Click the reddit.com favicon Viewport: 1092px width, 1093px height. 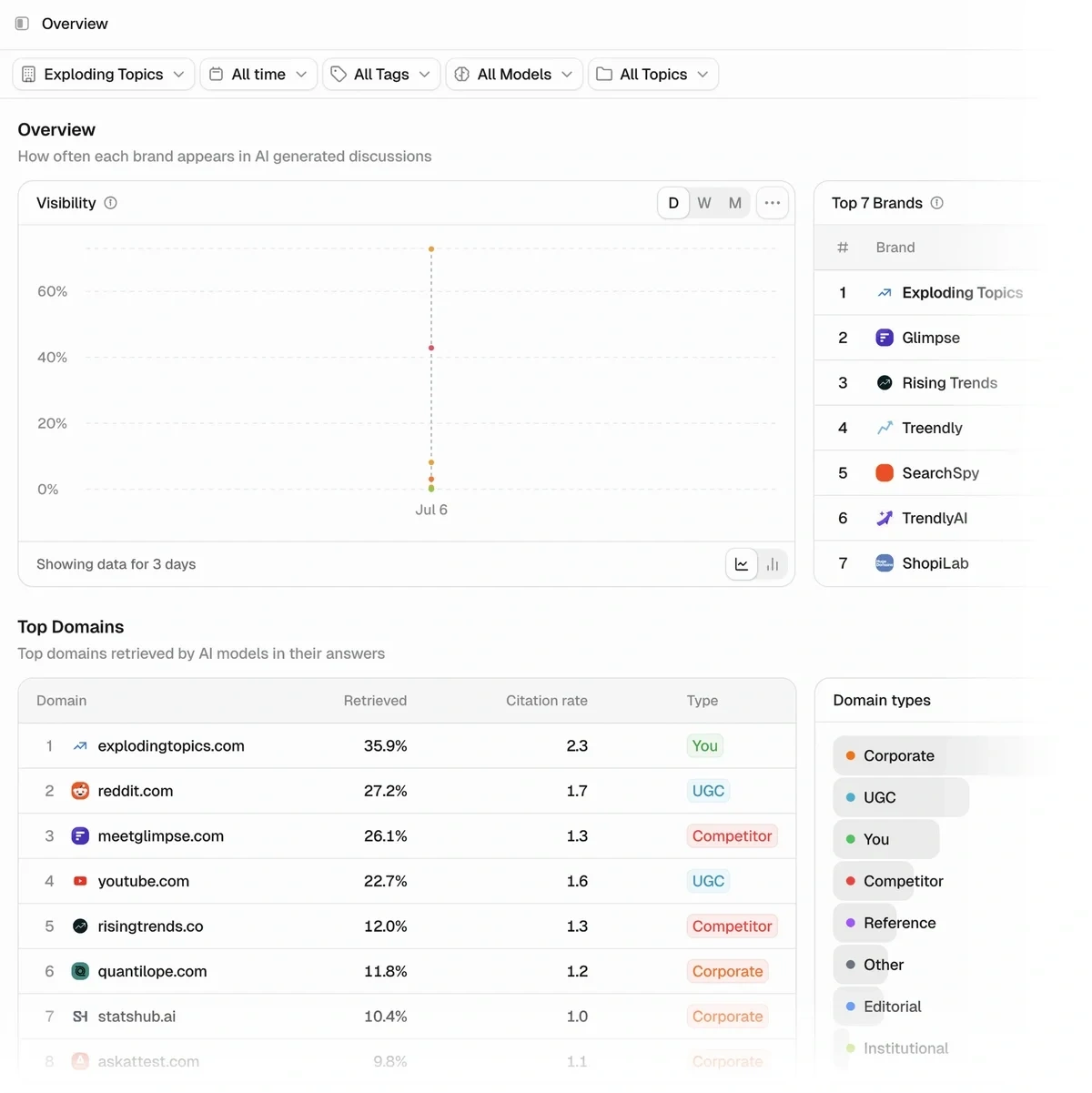[80, 791]
